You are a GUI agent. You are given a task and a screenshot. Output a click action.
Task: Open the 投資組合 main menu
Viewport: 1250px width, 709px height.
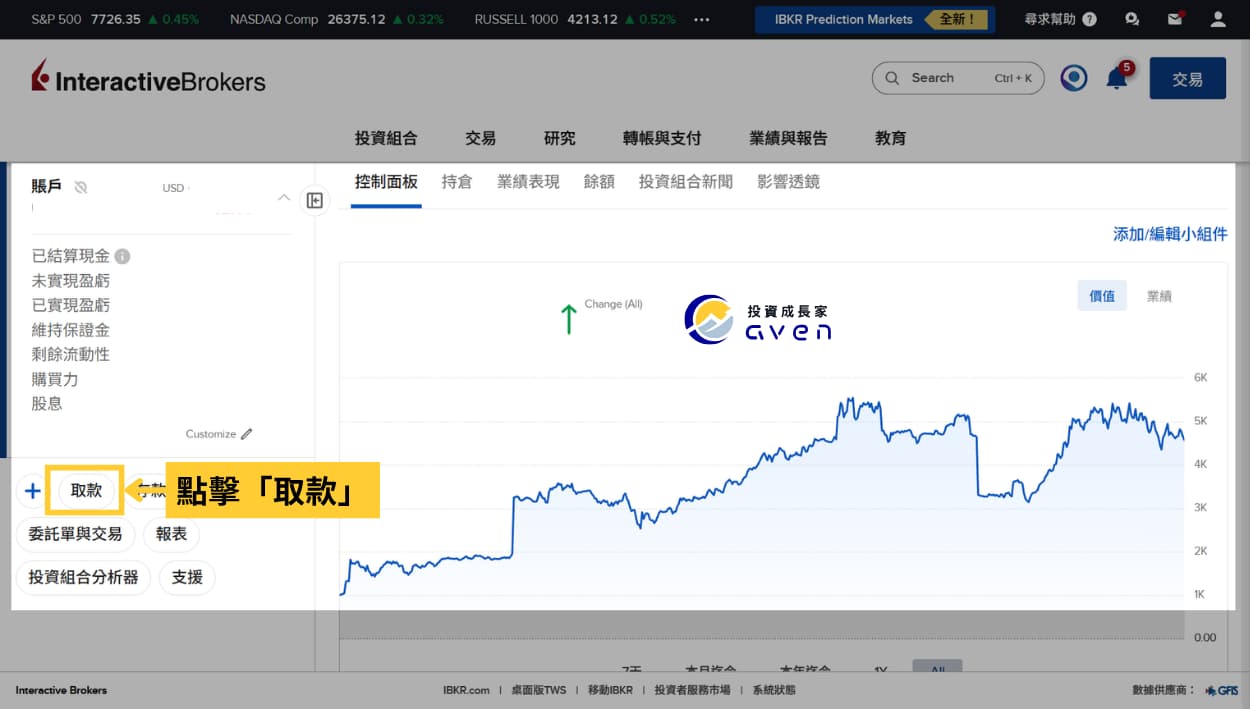pyautogui.click(x=386, y=138)
